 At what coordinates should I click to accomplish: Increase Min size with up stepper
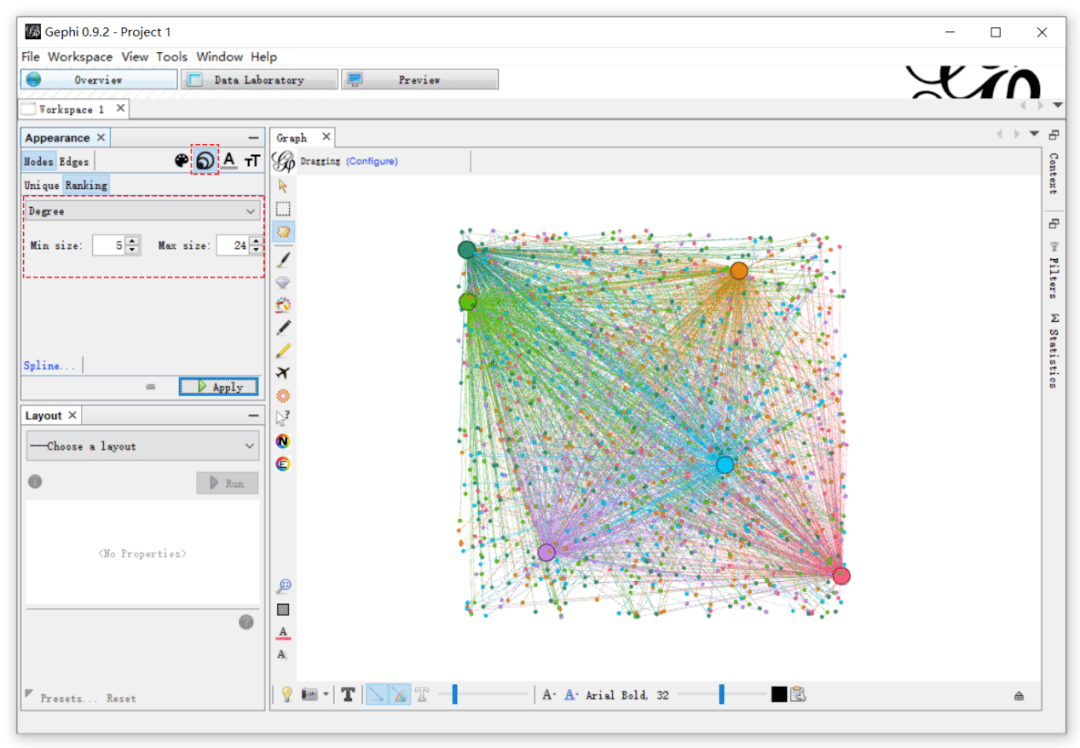[133, 240]
